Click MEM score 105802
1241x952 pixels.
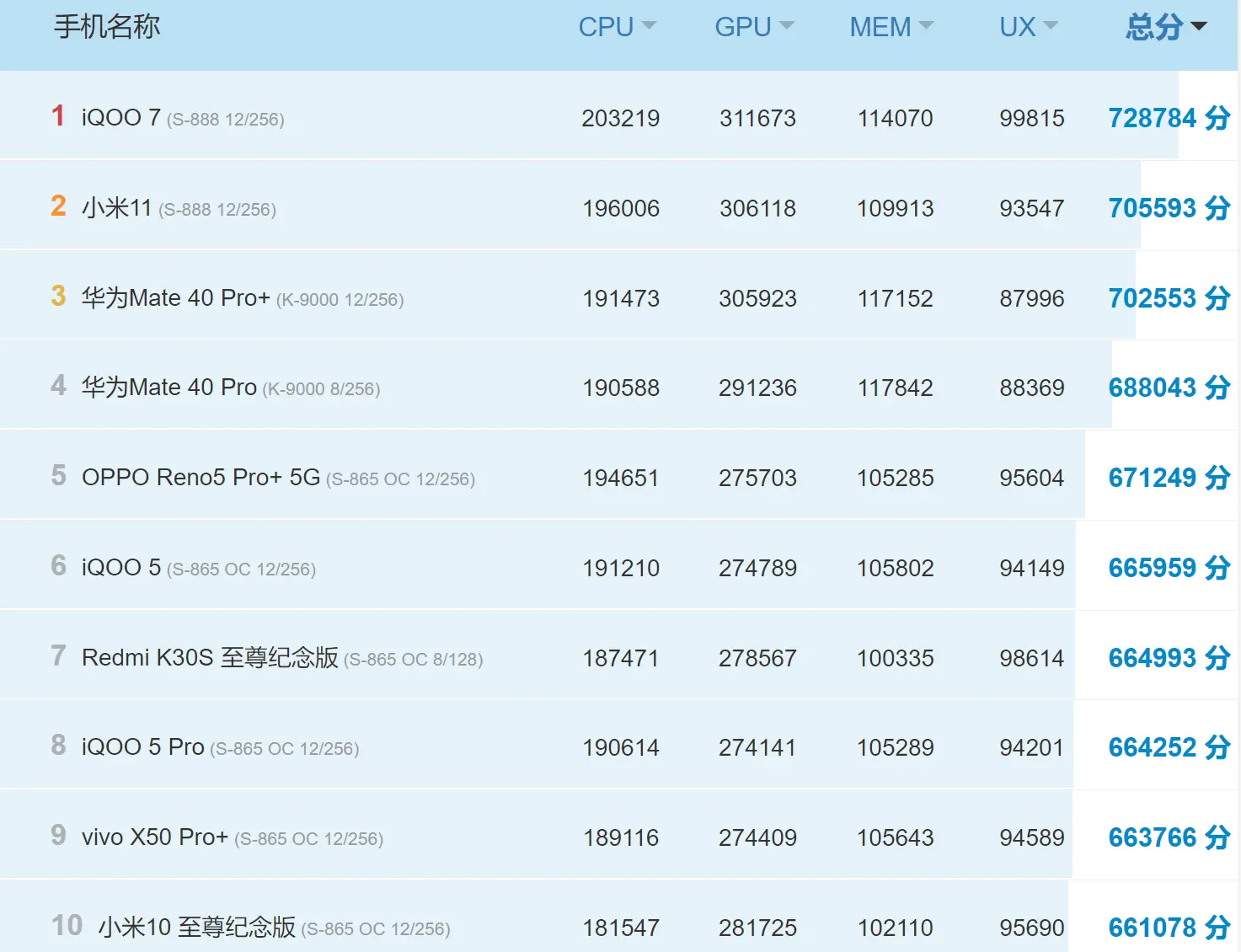[895, 568]
